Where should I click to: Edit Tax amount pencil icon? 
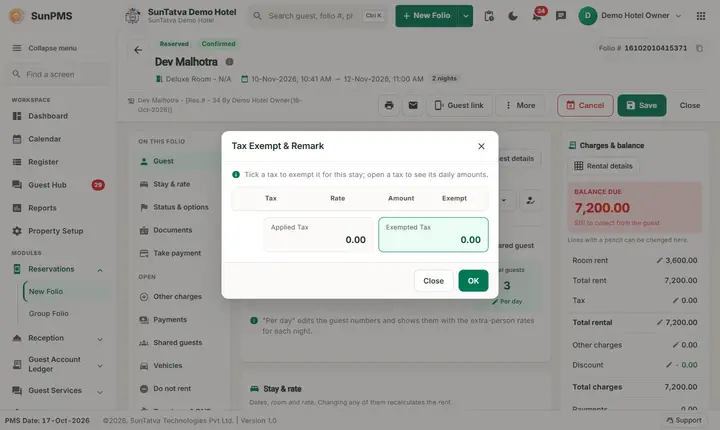(x=675, y=300)
